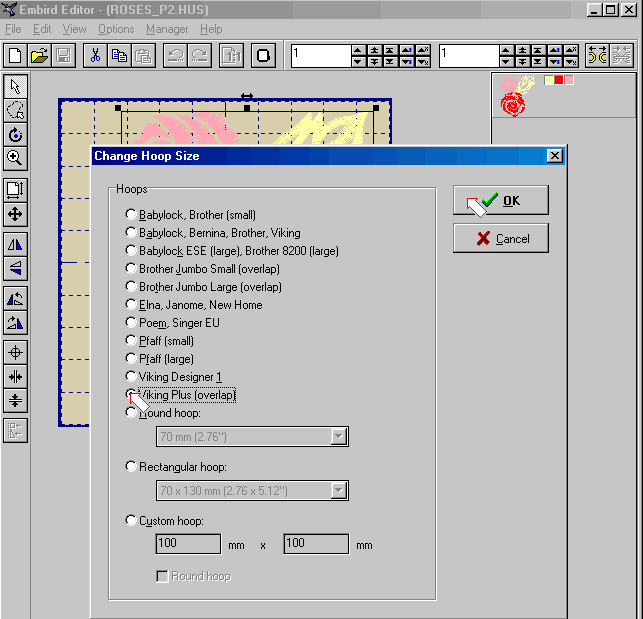Open the 70 mm round hoop size dropdown
The image size is (643, 619).
click(x=339, y=436)
